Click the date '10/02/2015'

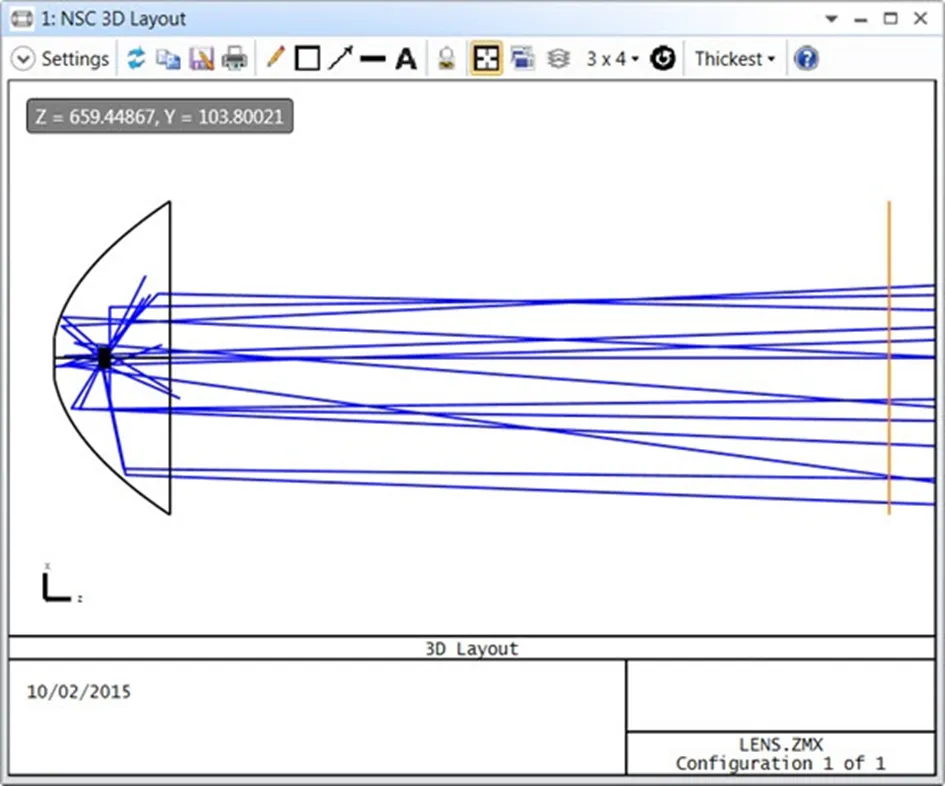(x=79, y=691)
